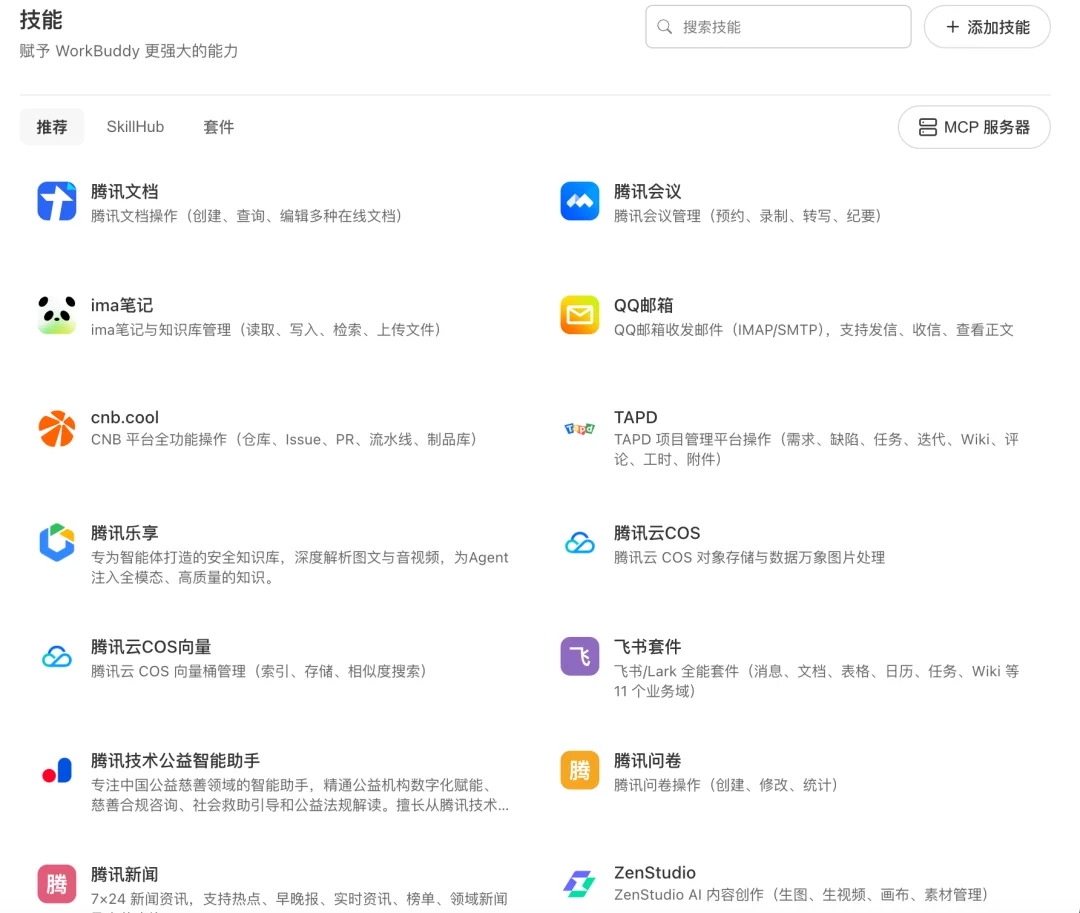
Task: Click the 腾讯会议 skill icon
Action: (x=579, y=201)
